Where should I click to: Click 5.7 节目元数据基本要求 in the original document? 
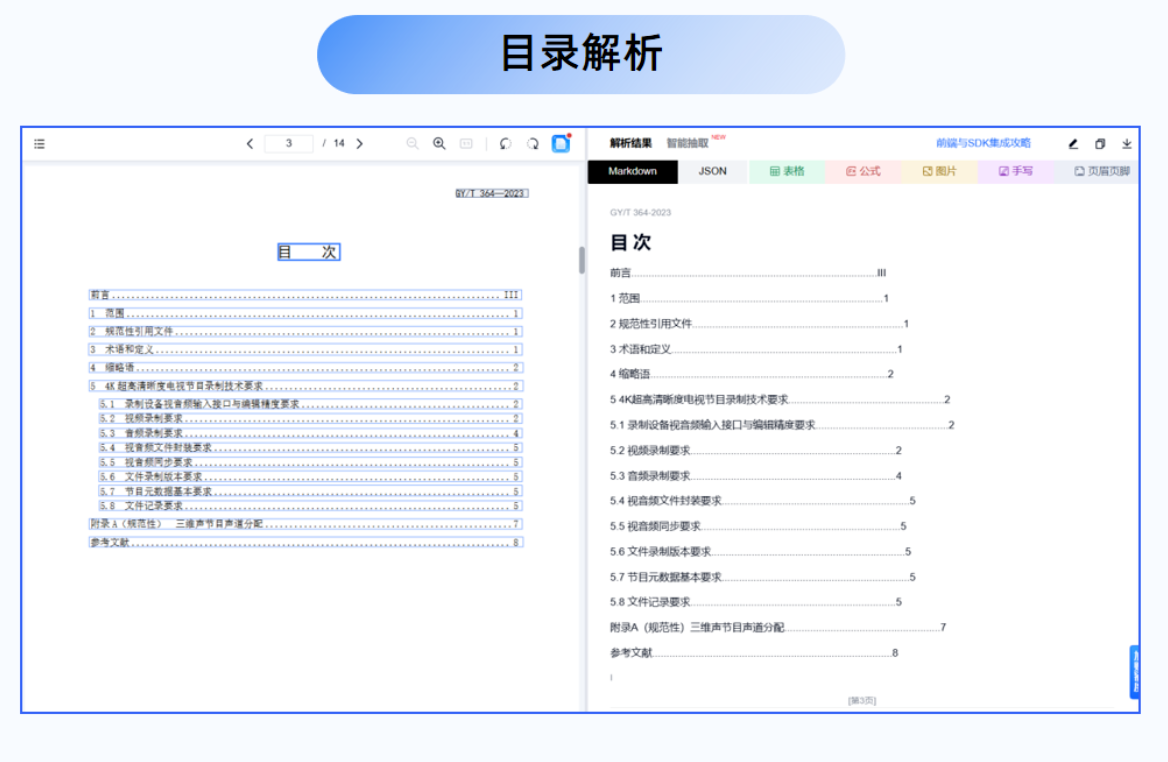(x=310, y=492)
